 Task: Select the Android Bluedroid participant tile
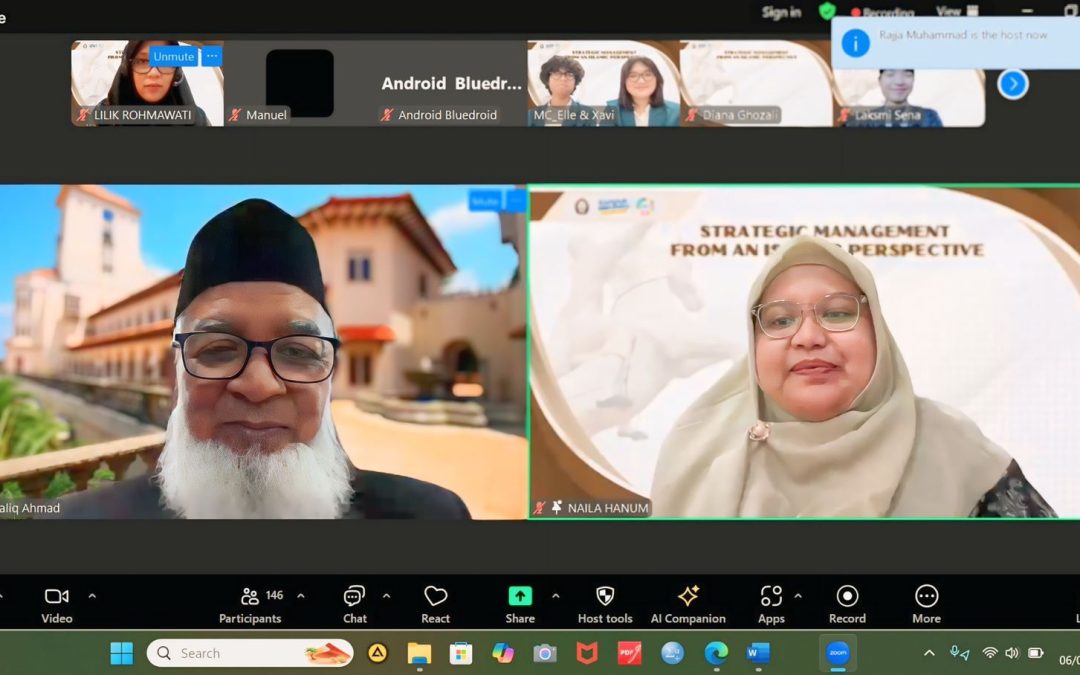tap(451, 83)
